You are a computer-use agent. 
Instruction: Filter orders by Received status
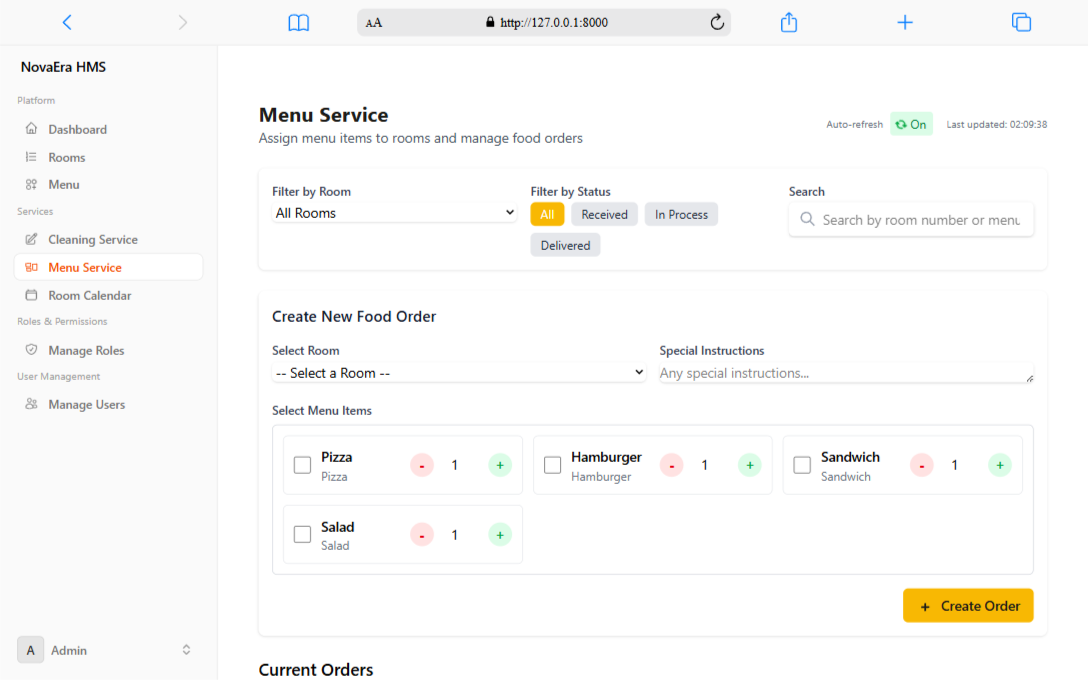pyautogui.click(x=604, y=214)
